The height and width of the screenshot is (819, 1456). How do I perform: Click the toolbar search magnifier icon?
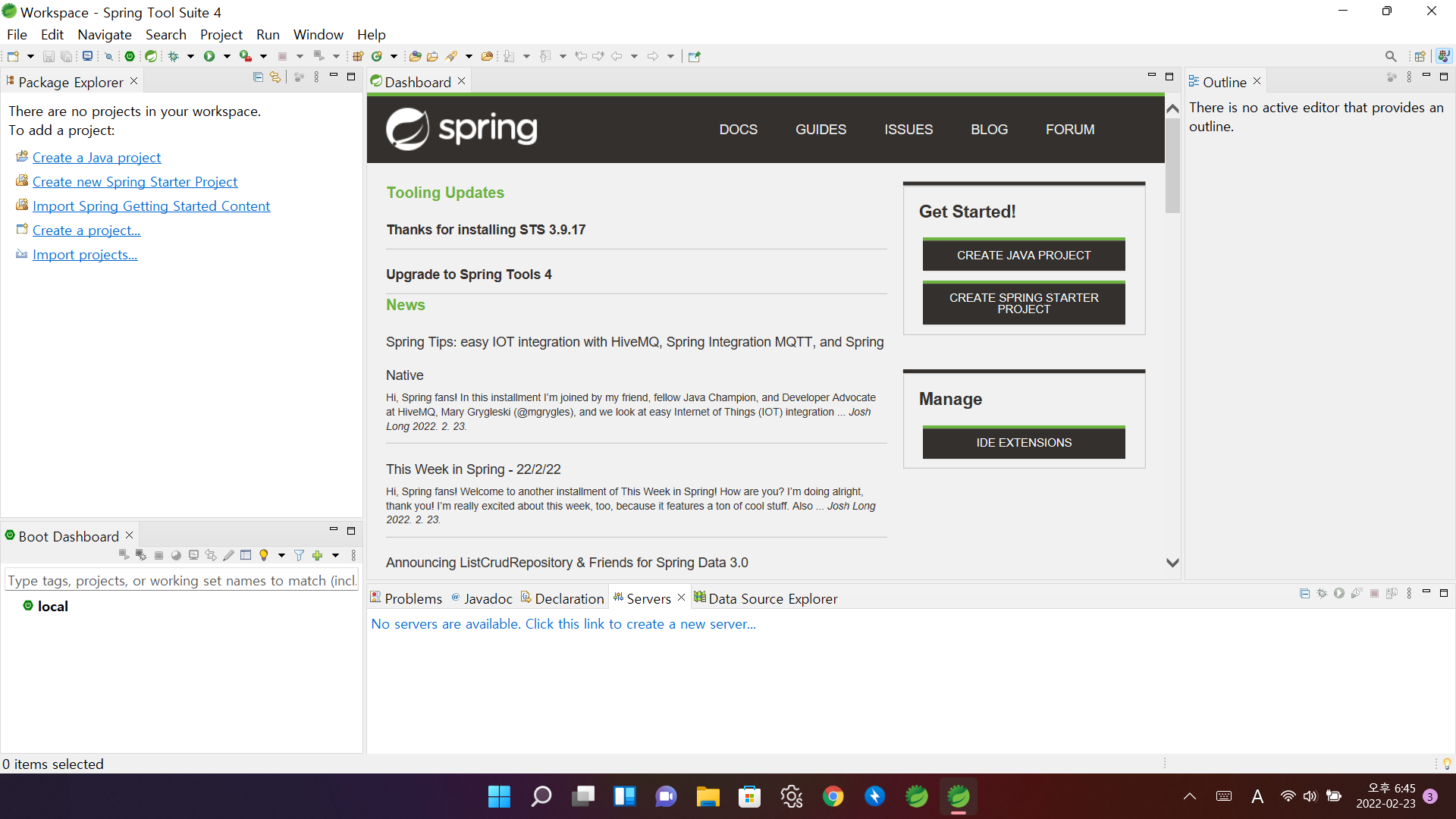(1390, 56)
